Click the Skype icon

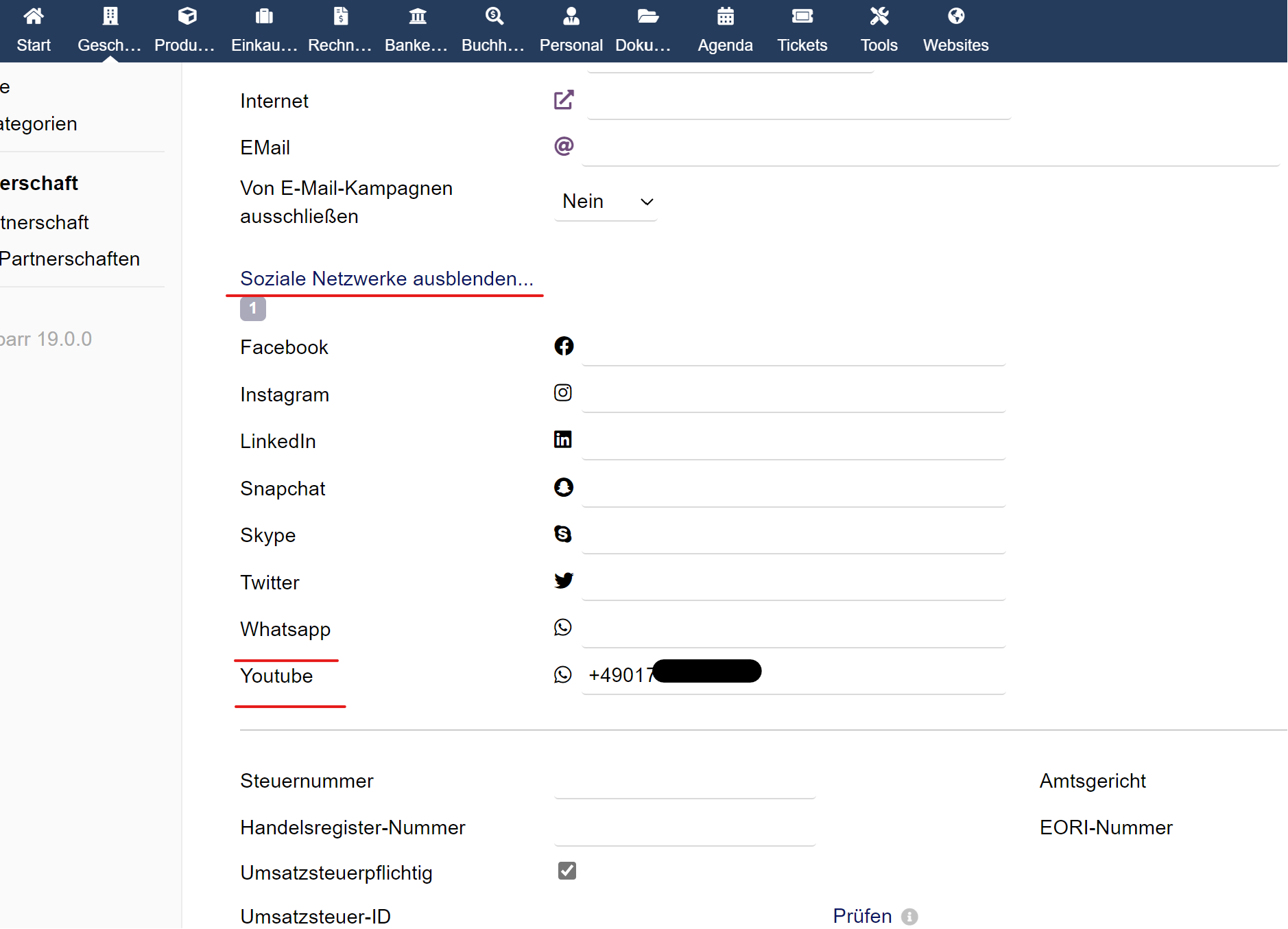[x=562, y=534]
